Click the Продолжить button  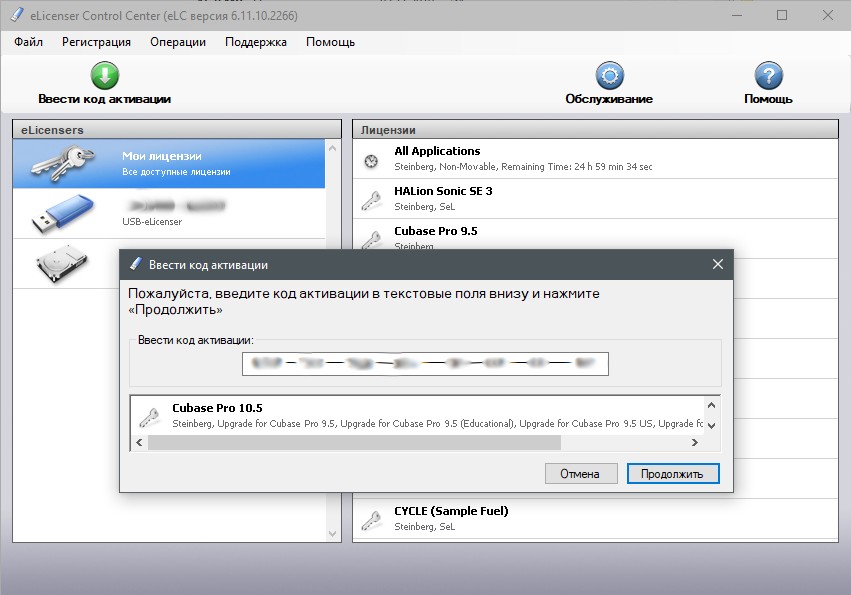(x=673, y=473)
